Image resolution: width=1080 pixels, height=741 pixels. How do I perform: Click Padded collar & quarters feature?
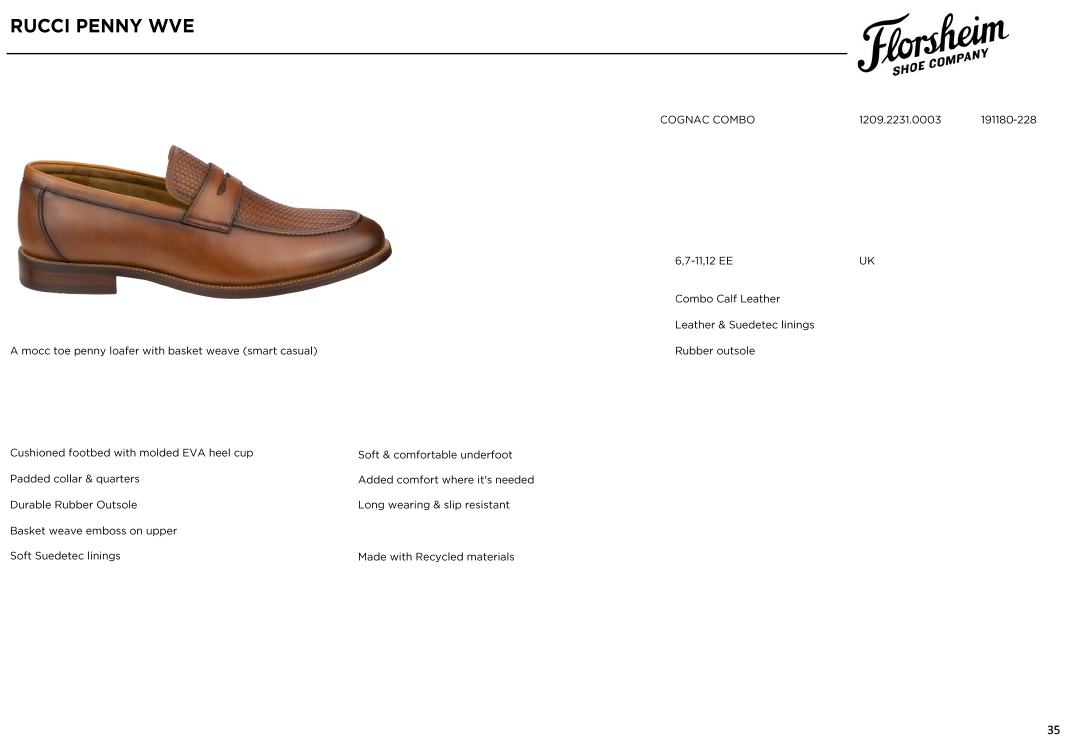click(x=74, y=479)
